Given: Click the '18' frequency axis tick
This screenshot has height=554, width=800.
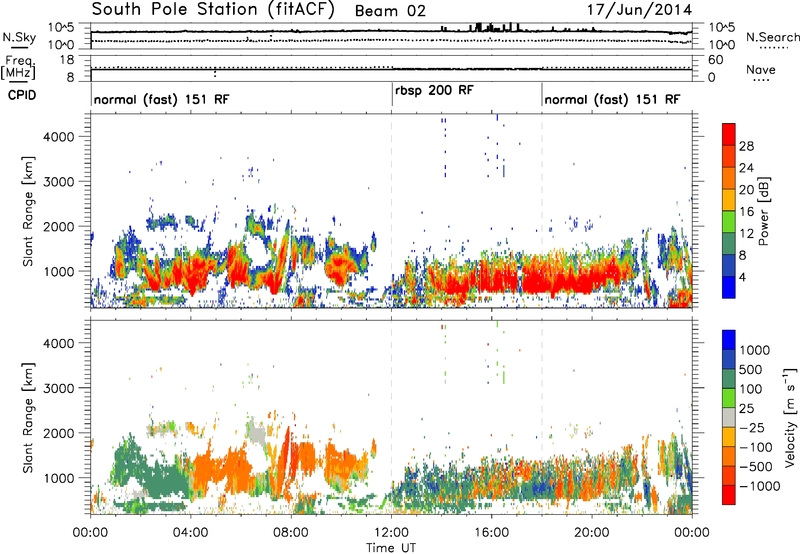Looking at the screenshot, I should pyautogui.click(x=67, y=60).
